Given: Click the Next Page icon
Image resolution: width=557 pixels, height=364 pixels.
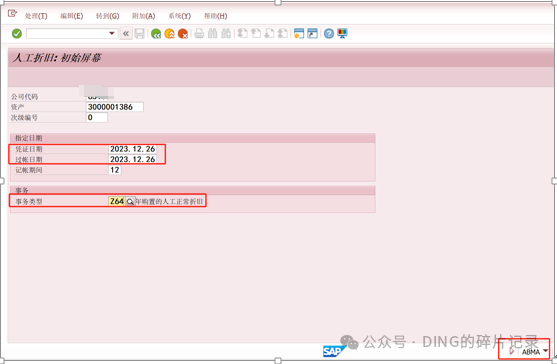Looking at the screenshot, I should click(x=269, y=34).
